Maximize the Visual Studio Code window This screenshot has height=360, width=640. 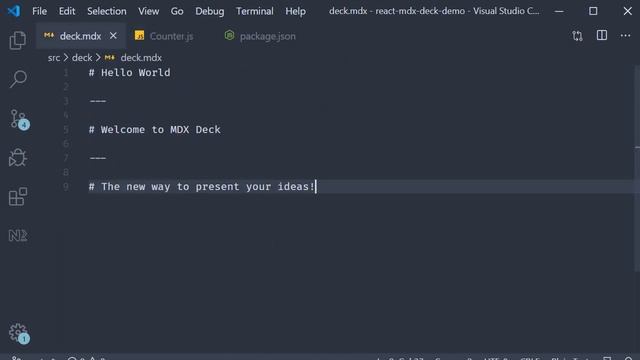[x=593, y=11]
